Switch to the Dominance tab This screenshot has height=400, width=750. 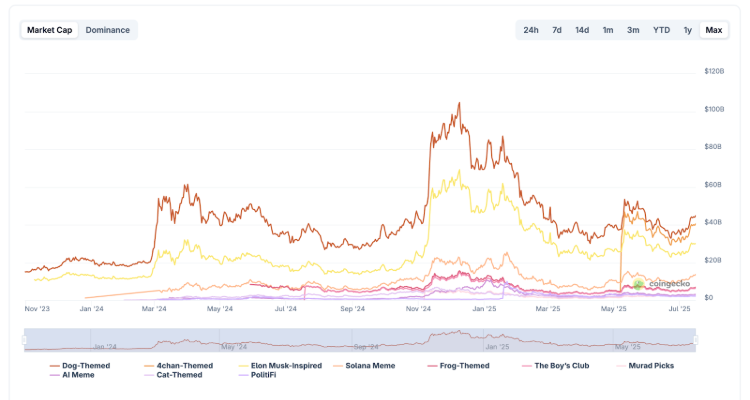click(x=108, y=30)
